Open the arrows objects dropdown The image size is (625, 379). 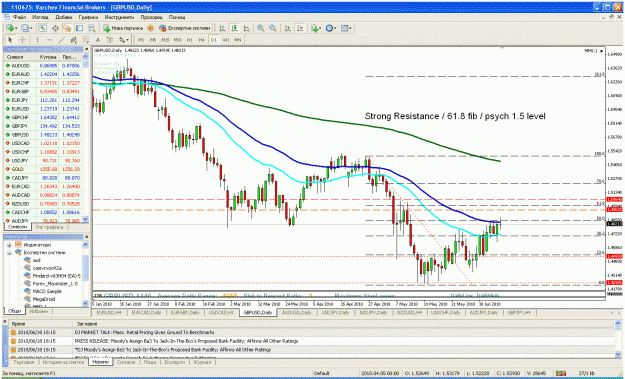(124, 40)
